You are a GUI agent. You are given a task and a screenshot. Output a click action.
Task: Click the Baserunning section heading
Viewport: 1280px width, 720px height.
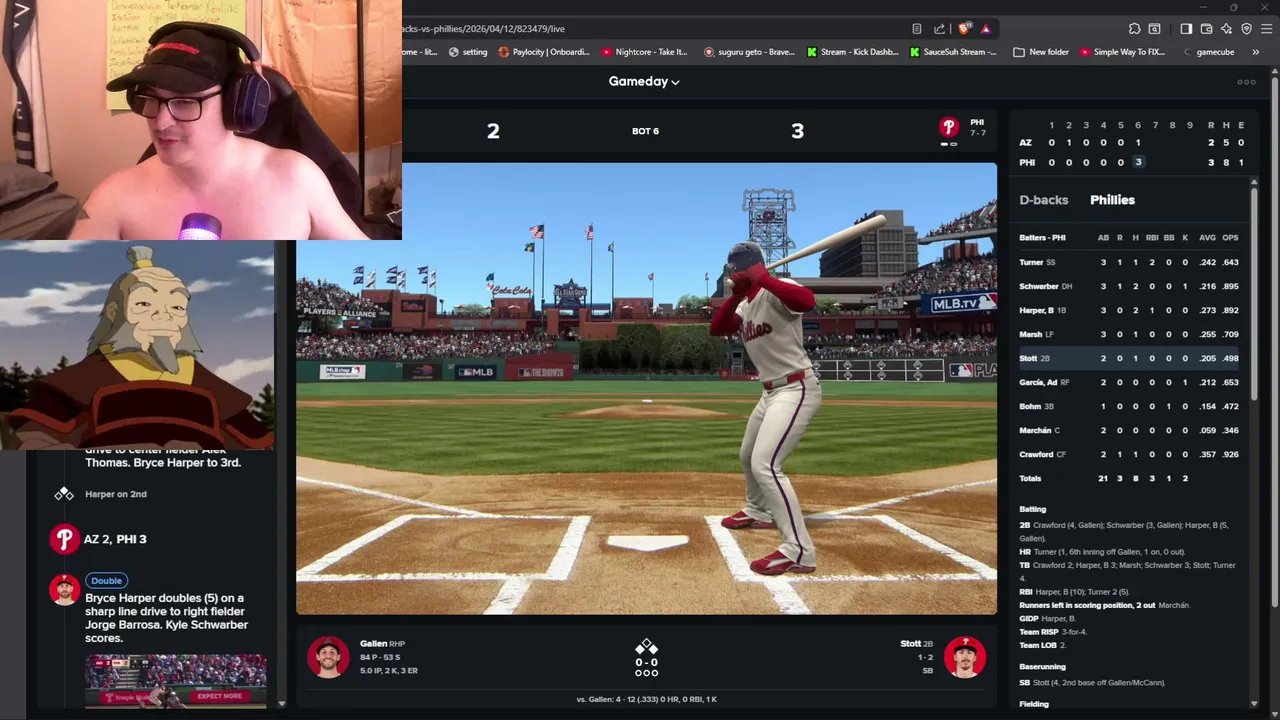click(1042, 667)
